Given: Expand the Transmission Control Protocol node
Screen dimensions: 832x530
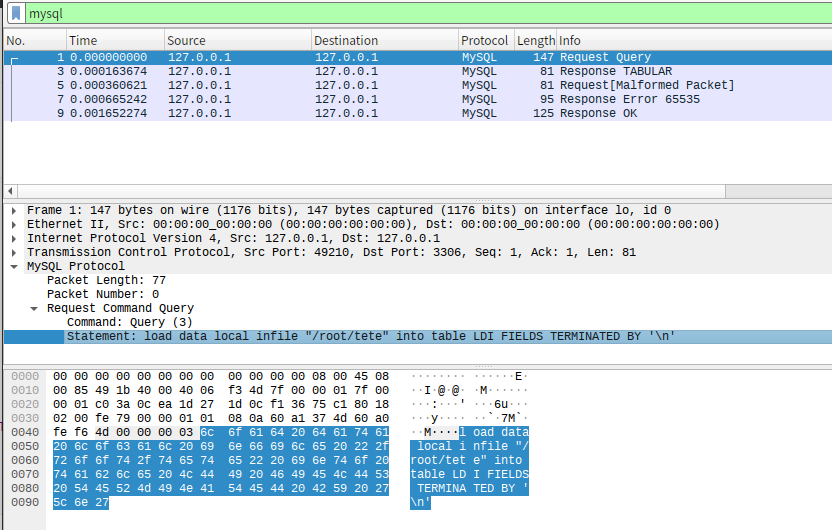Looking at the screenshot, I should click(x=14, y=253).
